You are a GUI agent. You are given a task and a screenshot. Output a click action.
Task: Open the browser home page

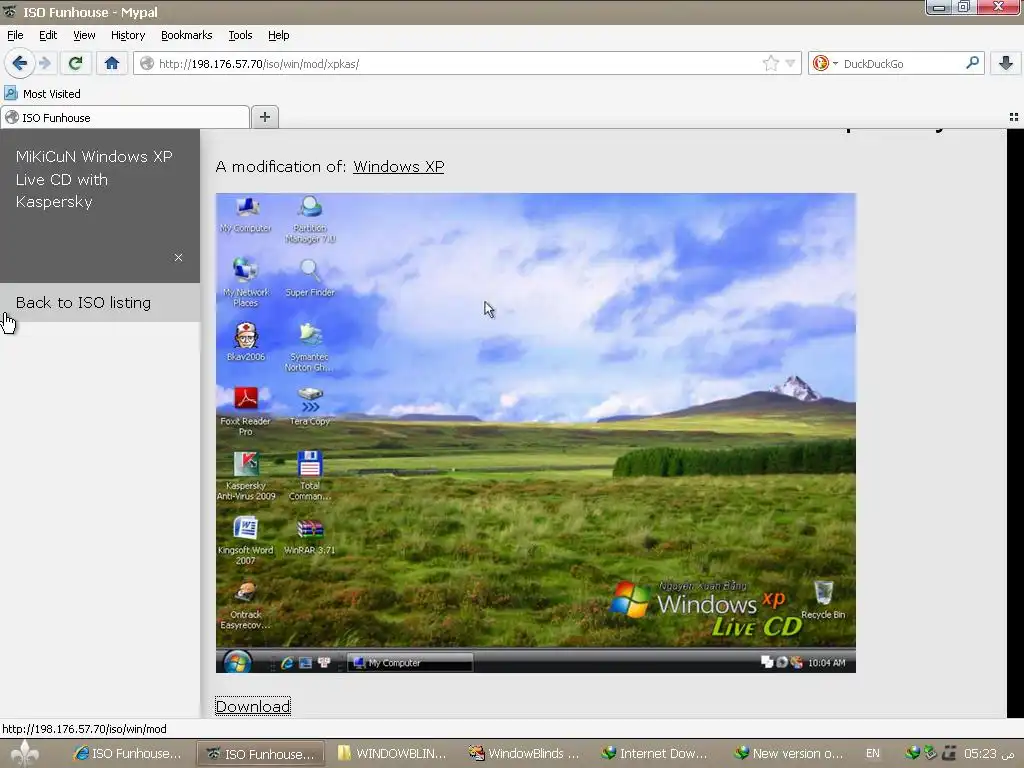coord(112,63)
